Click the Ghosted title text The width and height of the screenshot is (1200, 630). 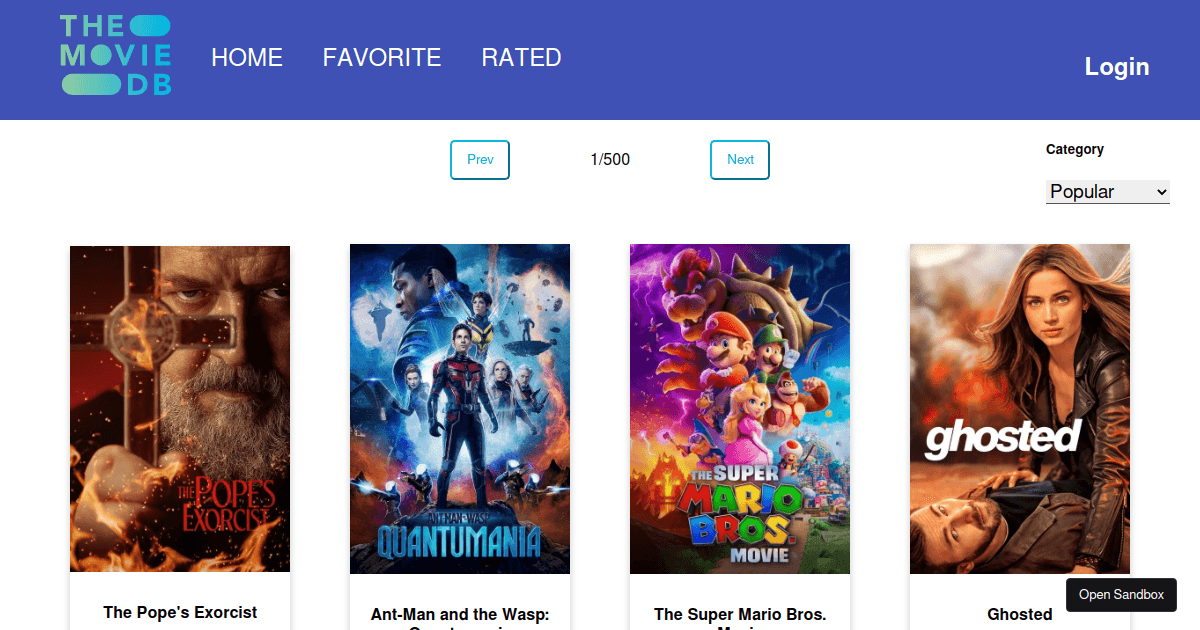(1020, 614)
